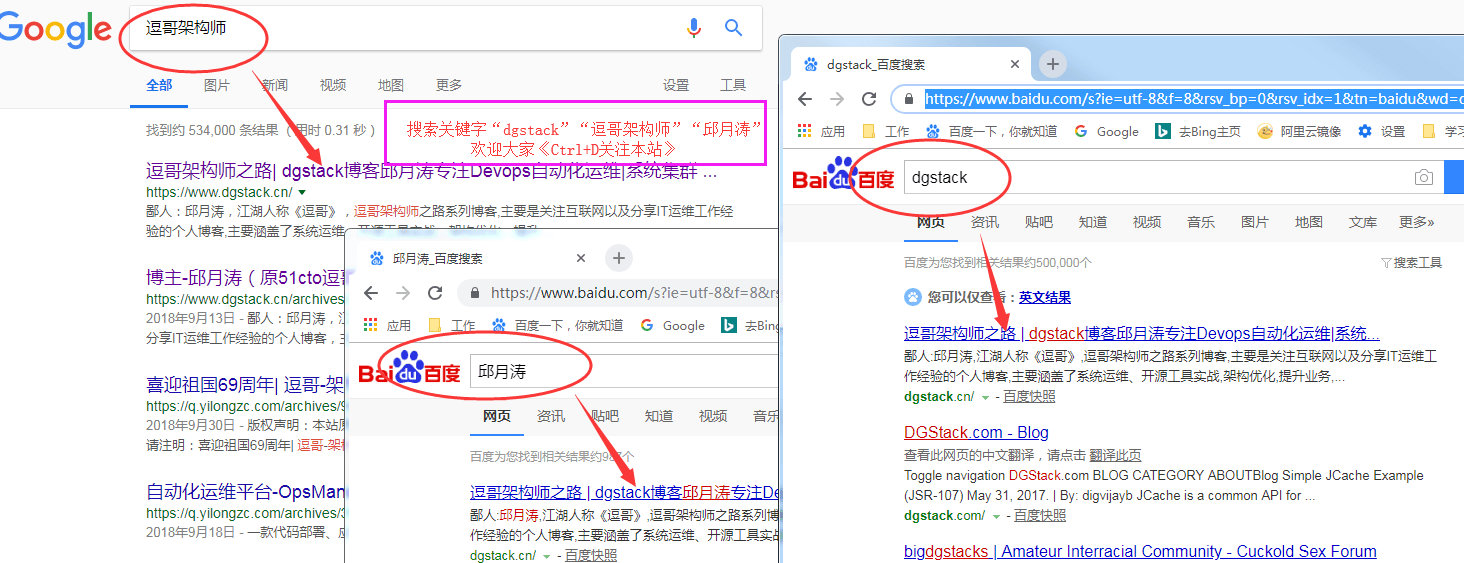
Task: Open Google 设置 menu
Action: pos(676,85)
